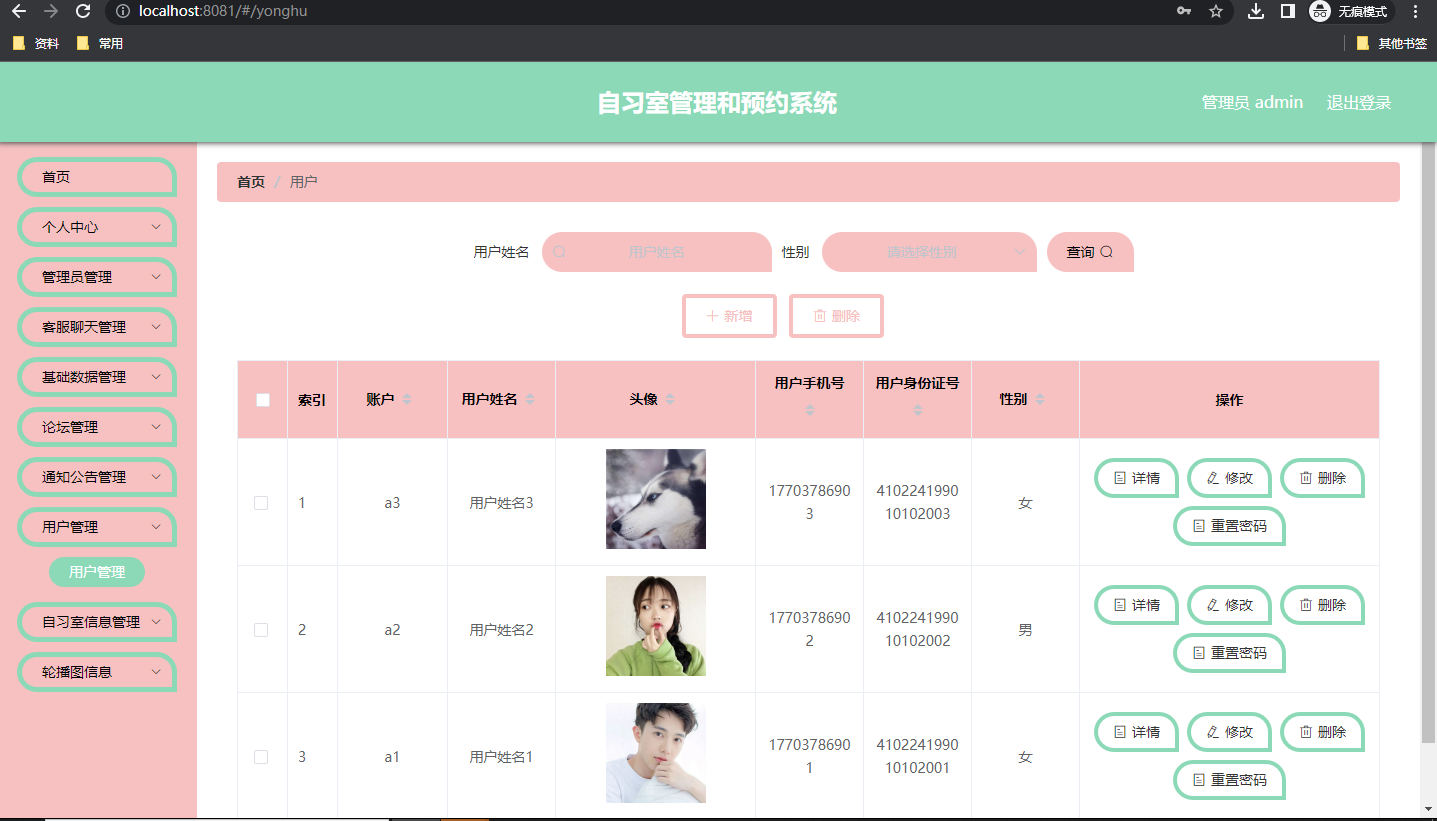Click the site info icon before localhost
This screenshot has width=1437, height=821.
[122, 11]
